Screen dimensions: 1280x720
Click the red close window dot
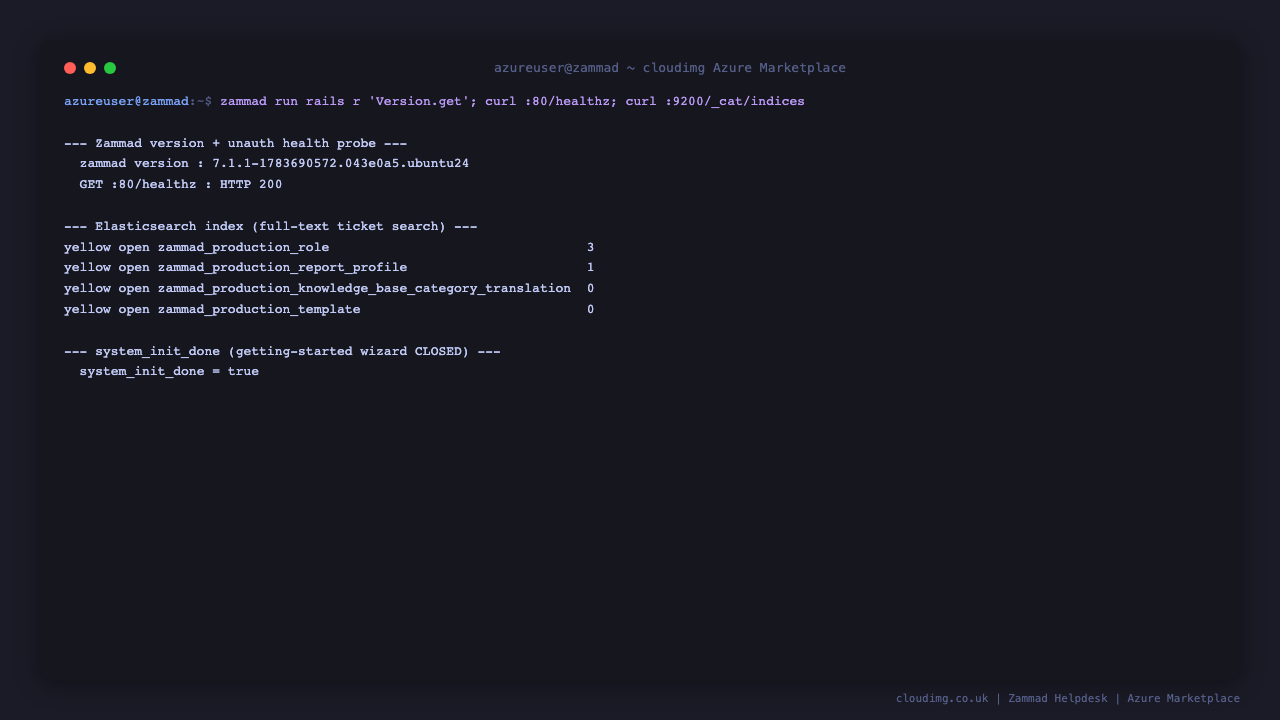(x=70, y=68)
